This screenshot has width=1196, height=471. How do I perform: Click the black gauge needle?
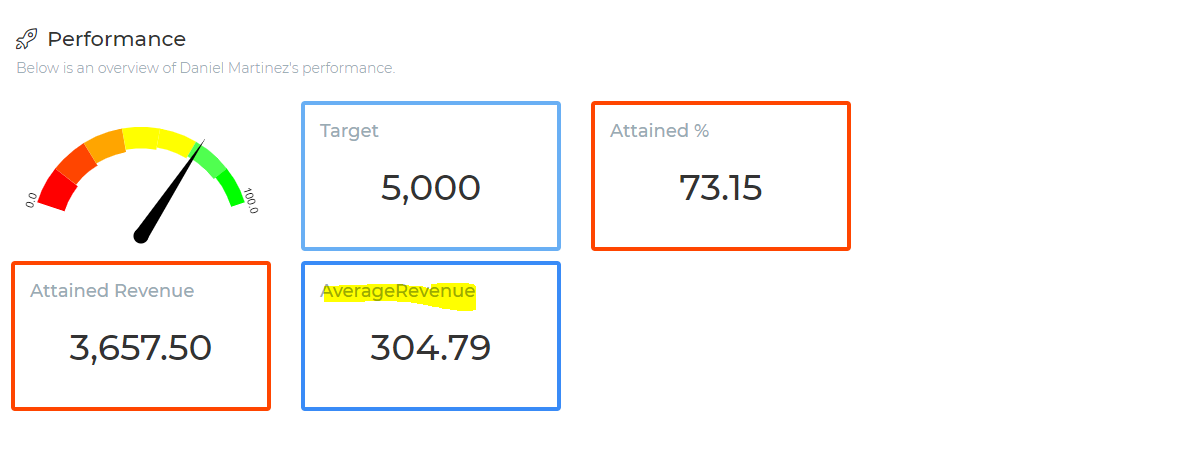[170, 192]
